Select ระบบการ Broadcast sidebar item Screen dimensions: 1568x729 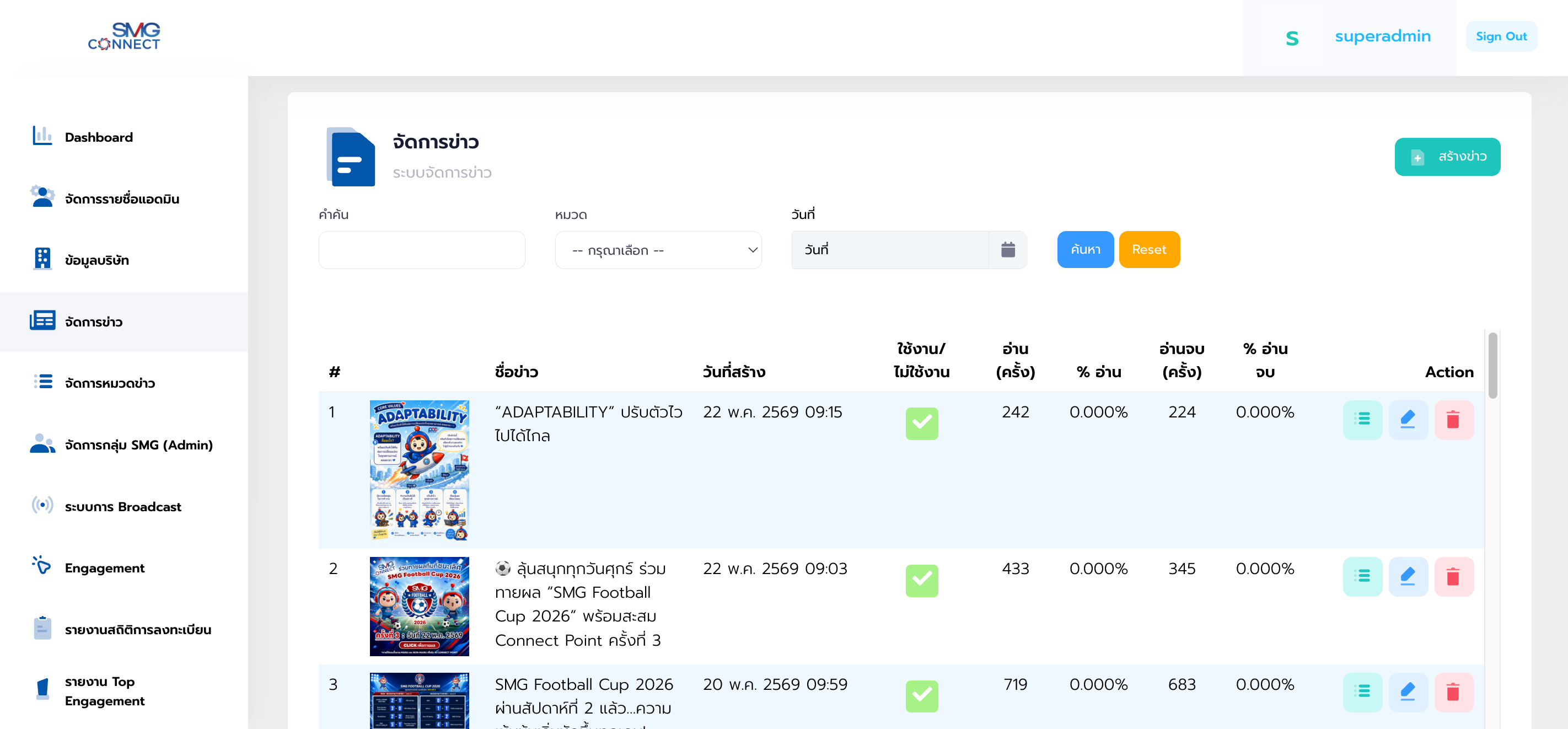click(124, 506)
